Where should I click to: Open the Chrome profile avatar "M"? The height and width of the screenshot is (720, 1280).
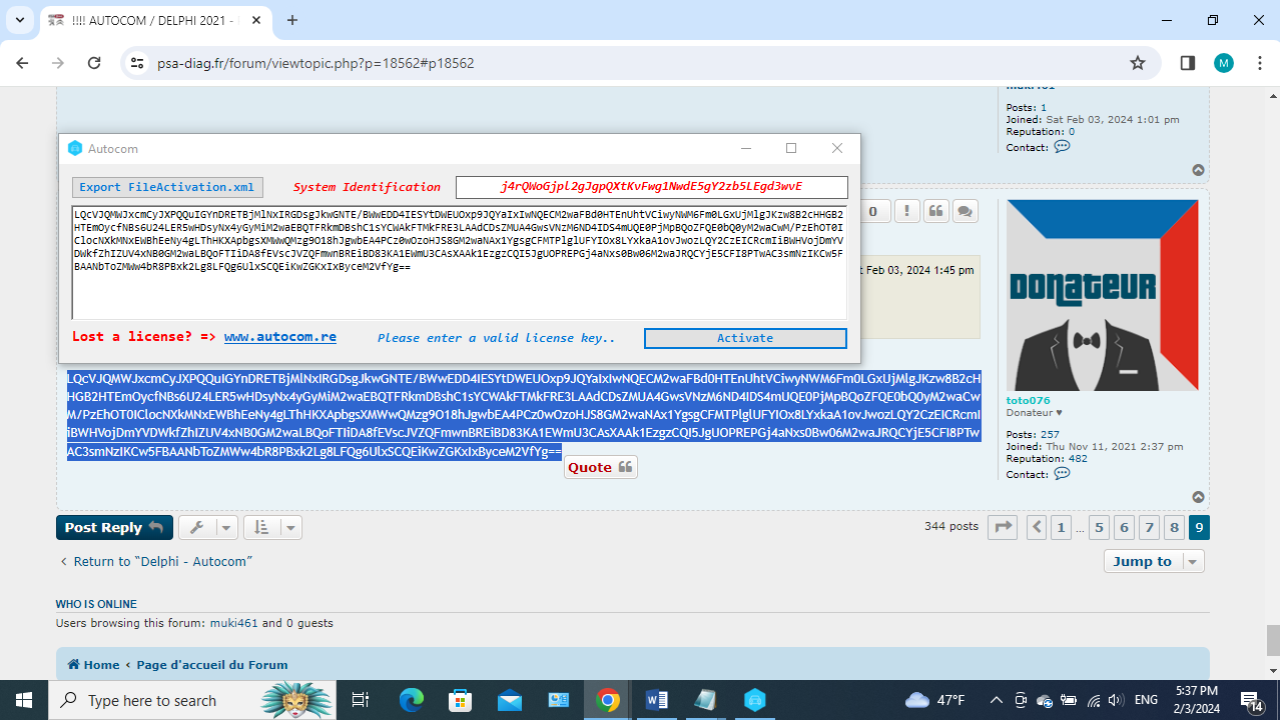(x=1224, y=63)
